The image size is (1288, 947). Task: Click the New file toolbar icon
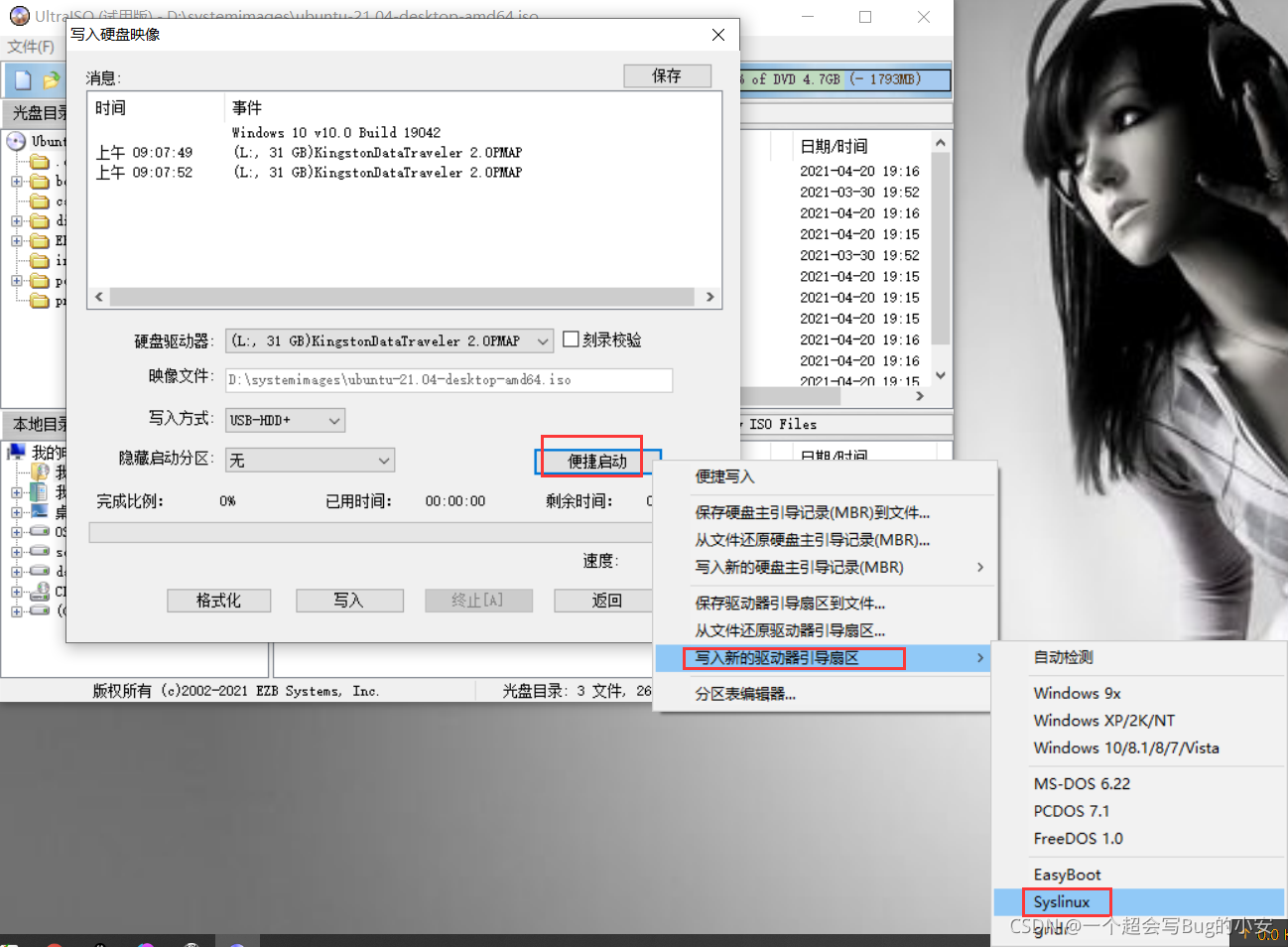point(23,80)
